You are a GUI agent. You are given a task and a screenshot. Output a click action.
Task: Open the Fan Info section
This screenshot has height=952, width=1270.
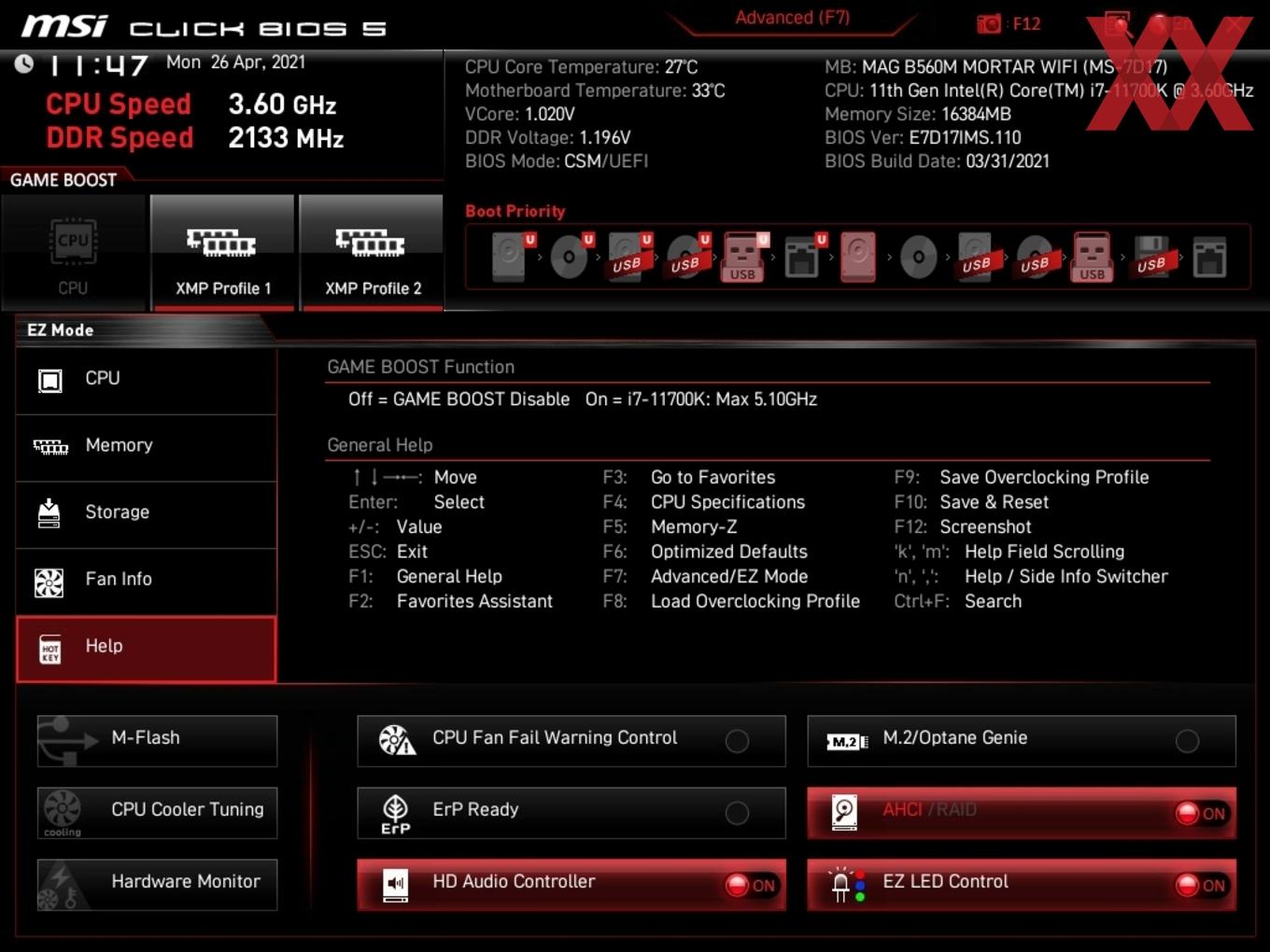click(147, 580)
